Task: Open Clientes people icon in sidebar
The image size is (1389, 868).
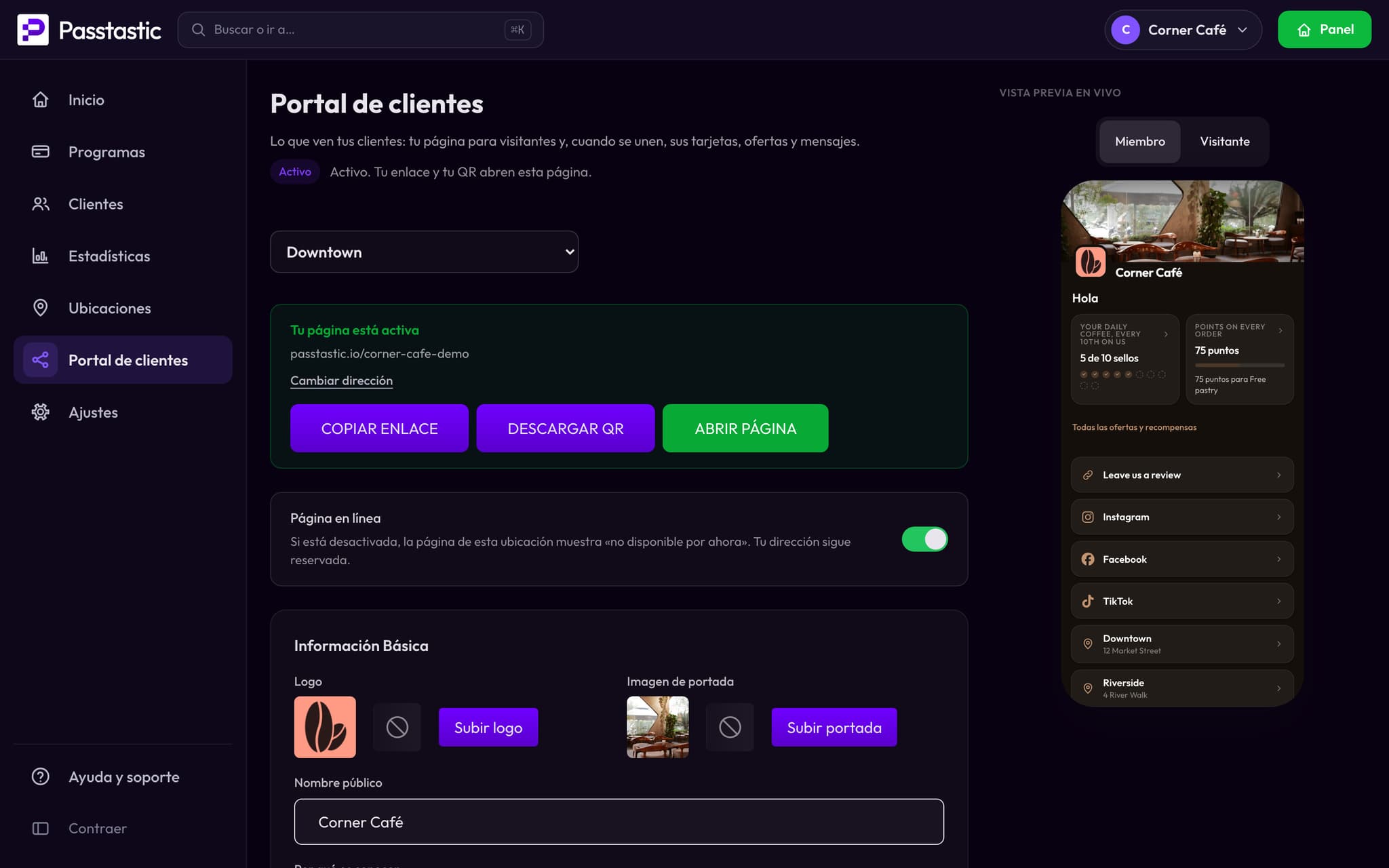Action: (41, 204)
